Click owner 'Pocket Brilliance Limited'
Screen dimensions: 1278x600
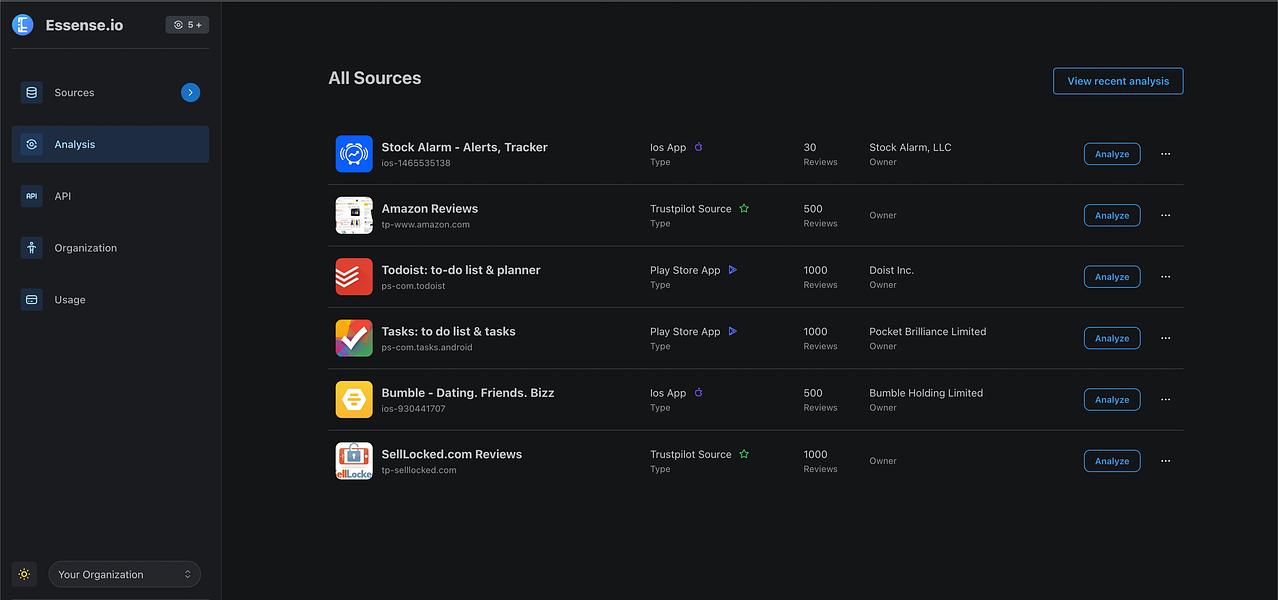(x=928, y=331)
